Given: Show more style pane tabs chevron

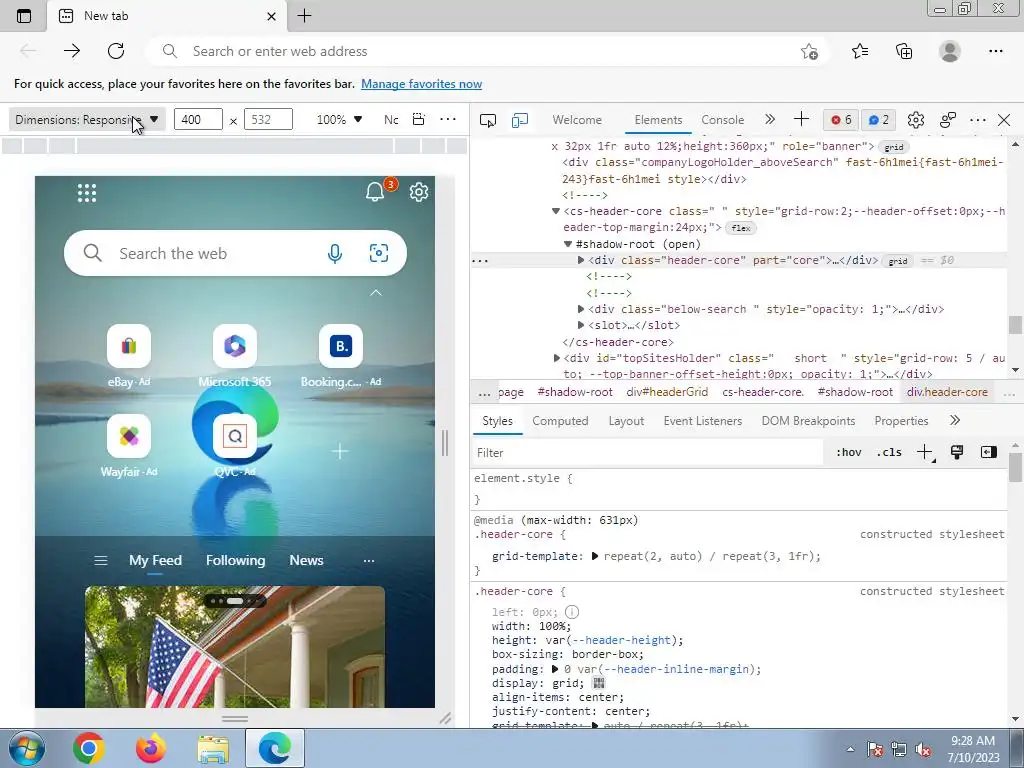Looking at the screenshot, I should coord(955,421).
